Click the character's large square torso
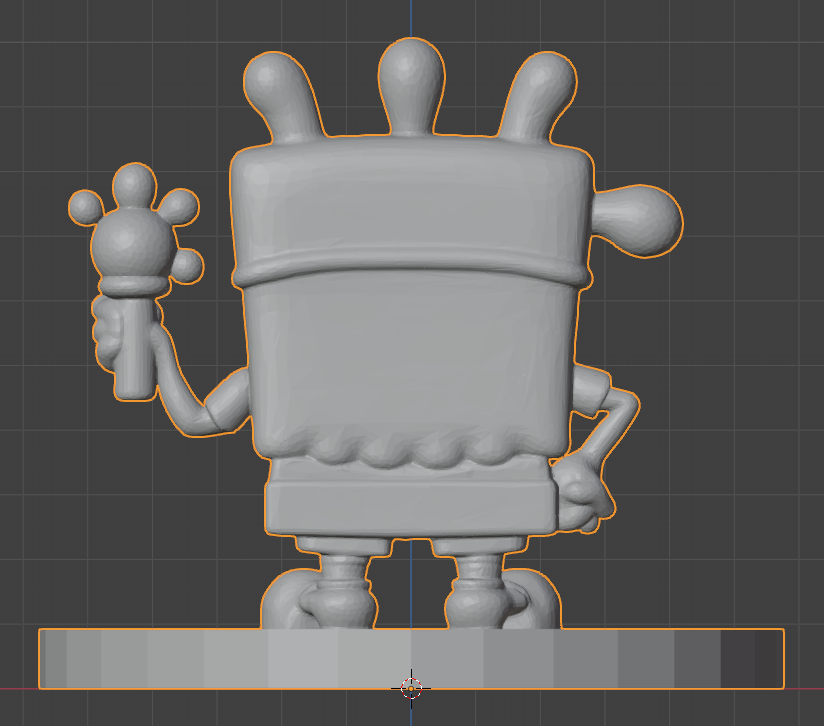 (411, 362)
